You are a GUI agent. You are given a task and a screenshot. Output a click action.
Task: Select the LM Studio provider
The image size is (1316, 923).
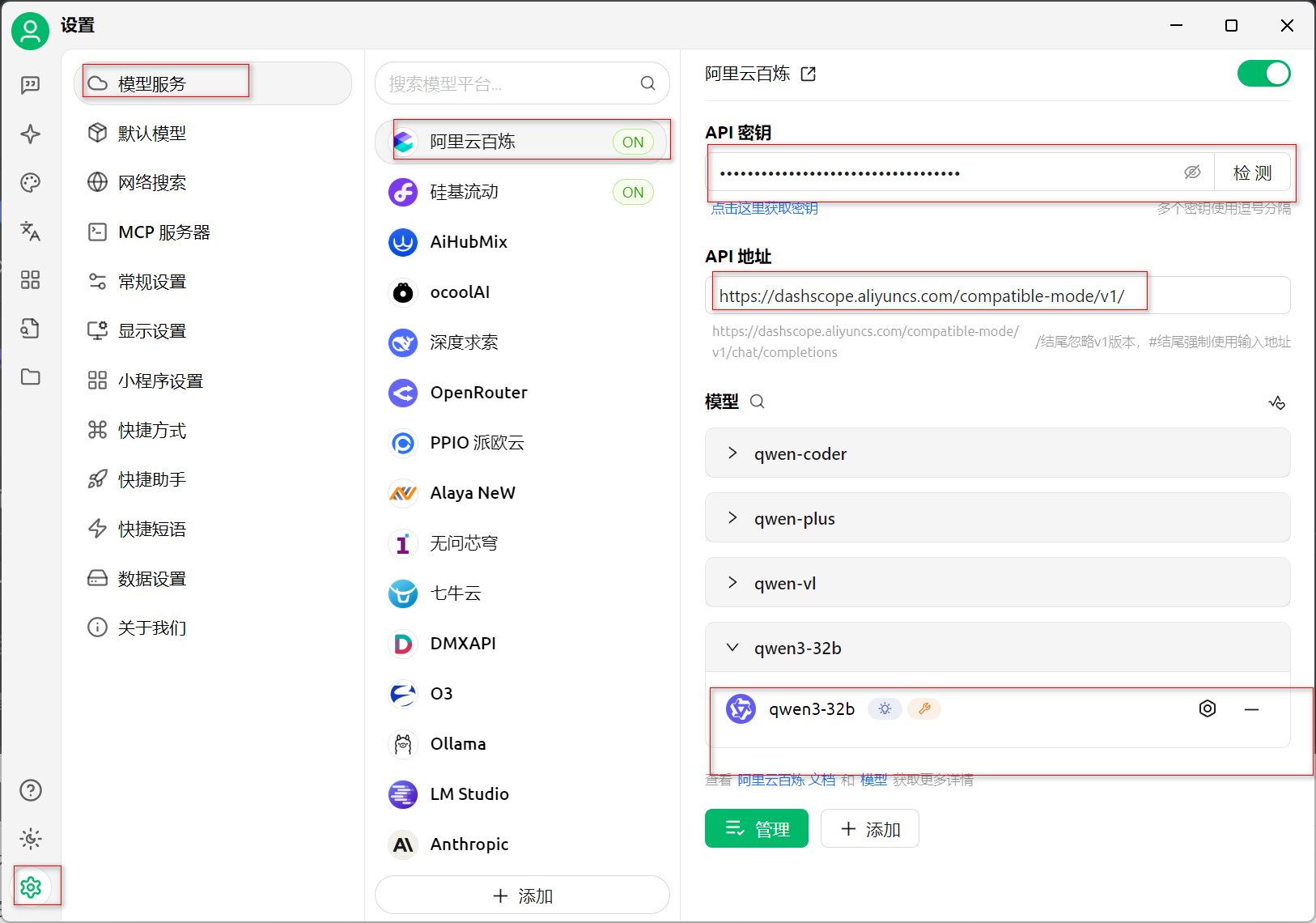(x=522, y=794)
